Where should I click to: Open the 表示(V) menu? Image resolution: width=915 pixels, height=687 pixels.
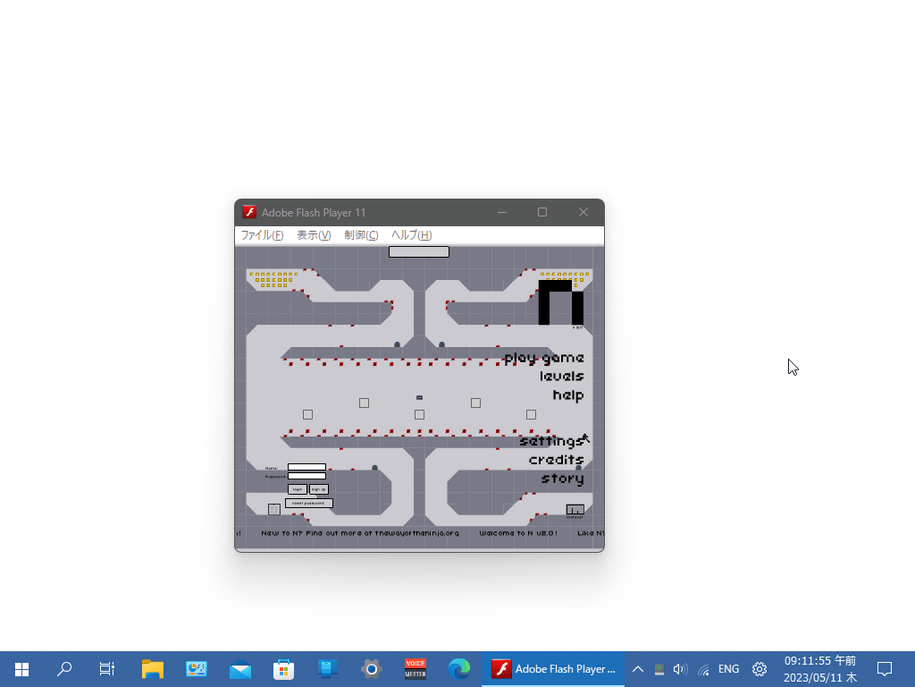coord(314,235)
